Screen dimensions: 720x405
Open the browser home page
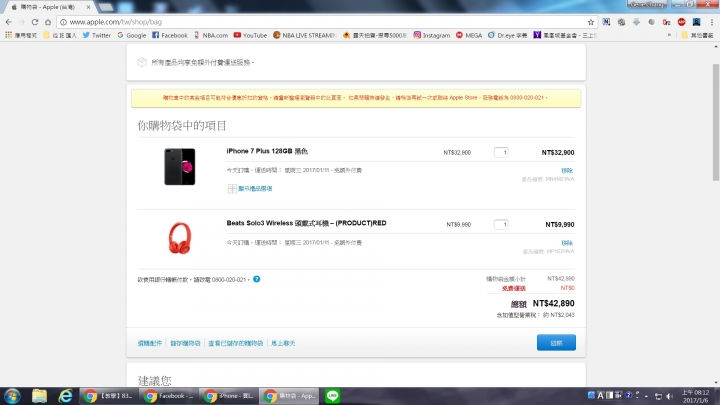tap(48, 22)
